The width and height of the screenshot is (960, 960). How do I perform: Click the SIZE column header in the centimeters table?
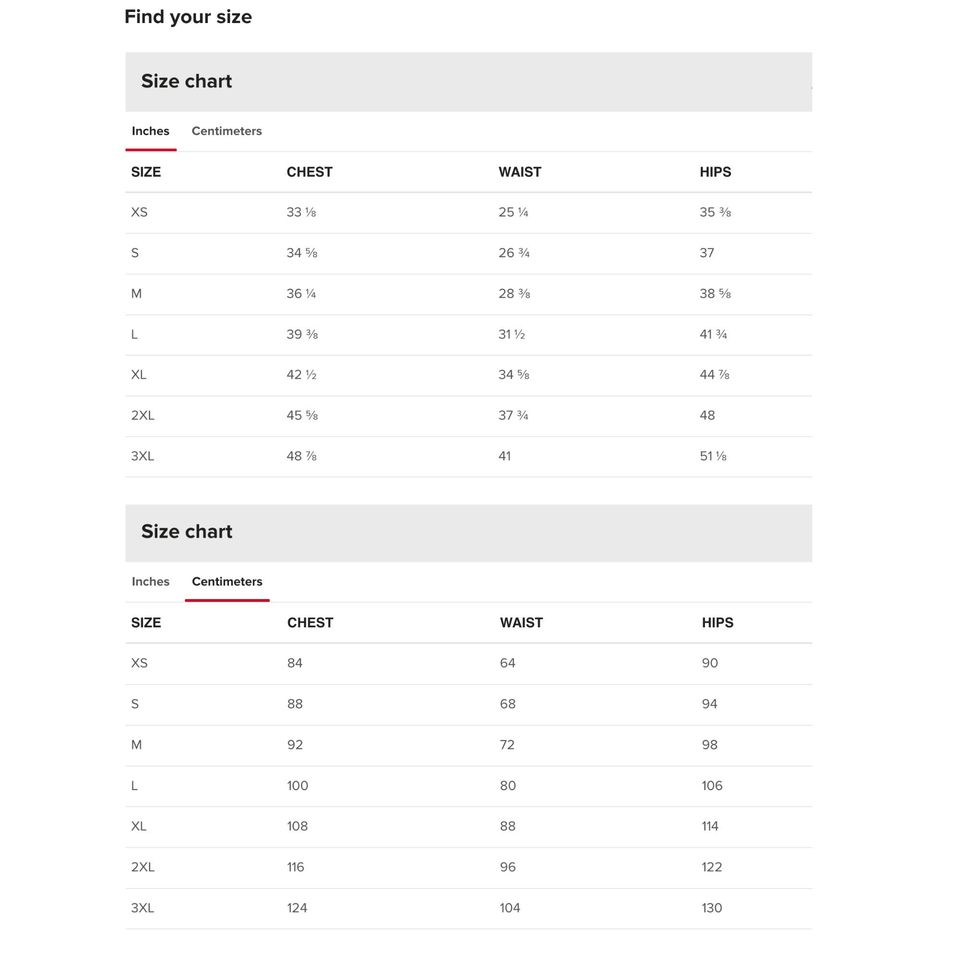tap(146, 623)
